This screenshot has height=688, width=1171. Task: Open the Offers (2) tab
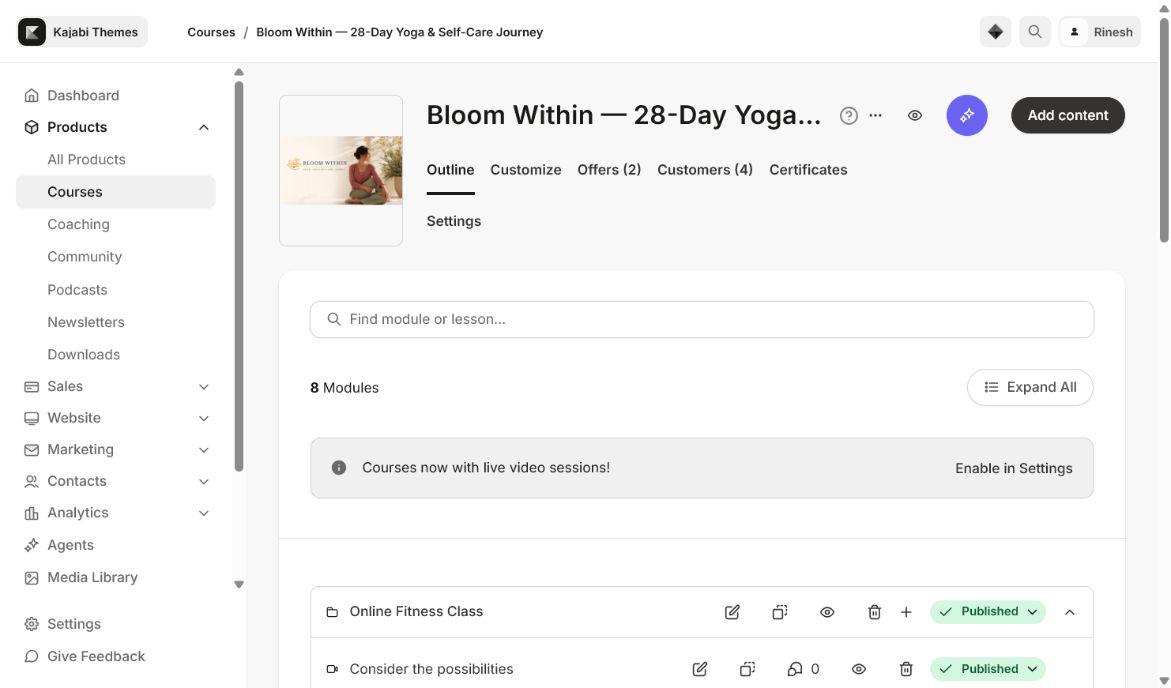tap(609, 170)
